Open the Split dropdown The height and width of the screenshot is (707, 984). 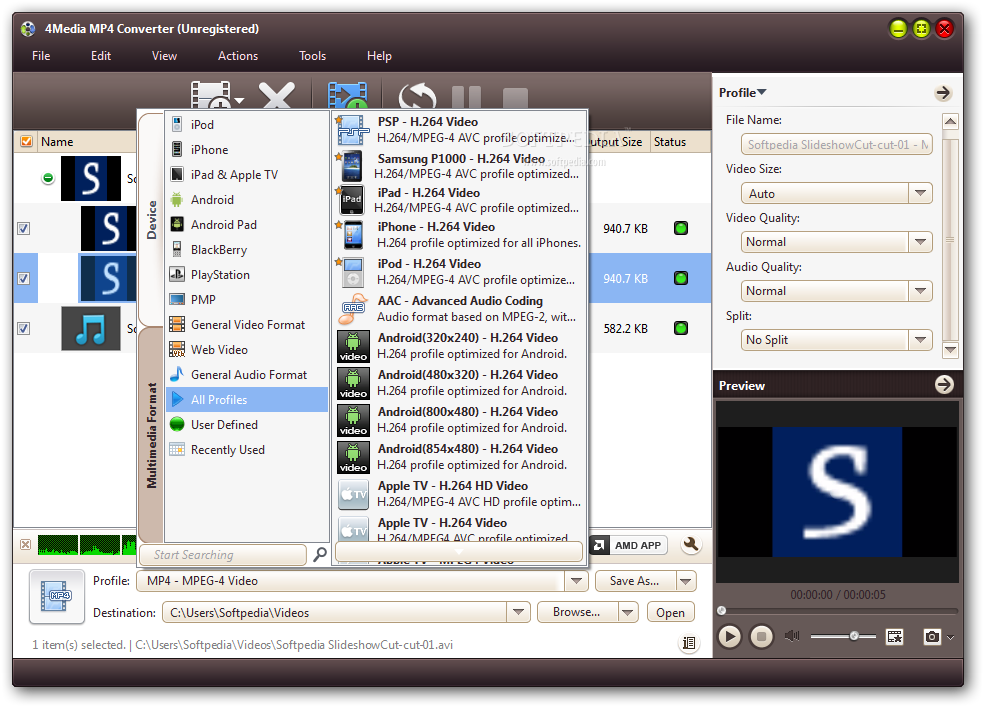tap(920, 339)
